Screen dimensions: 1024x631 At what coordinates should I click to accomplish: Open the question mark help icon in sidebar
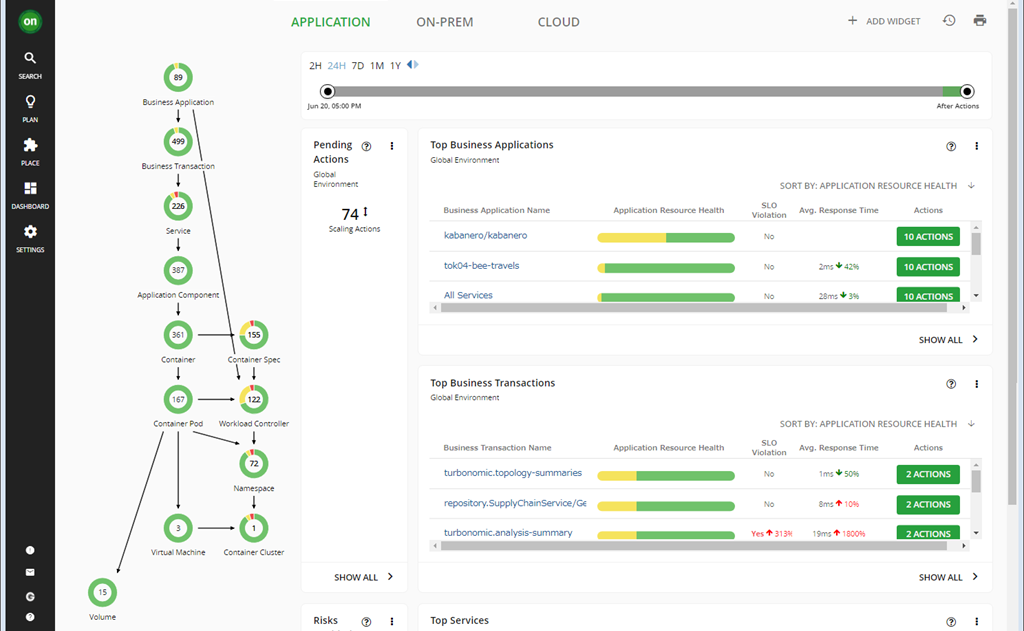pos(30,617)
